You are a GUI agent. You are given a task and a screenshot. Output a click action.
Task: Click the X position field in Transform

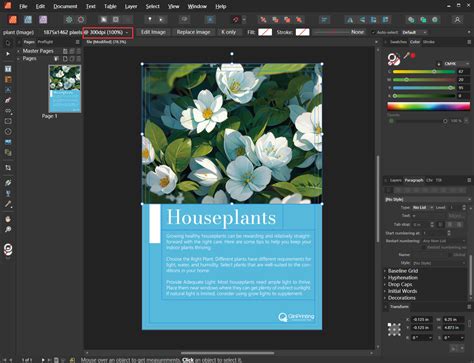(x=422, y=319)
